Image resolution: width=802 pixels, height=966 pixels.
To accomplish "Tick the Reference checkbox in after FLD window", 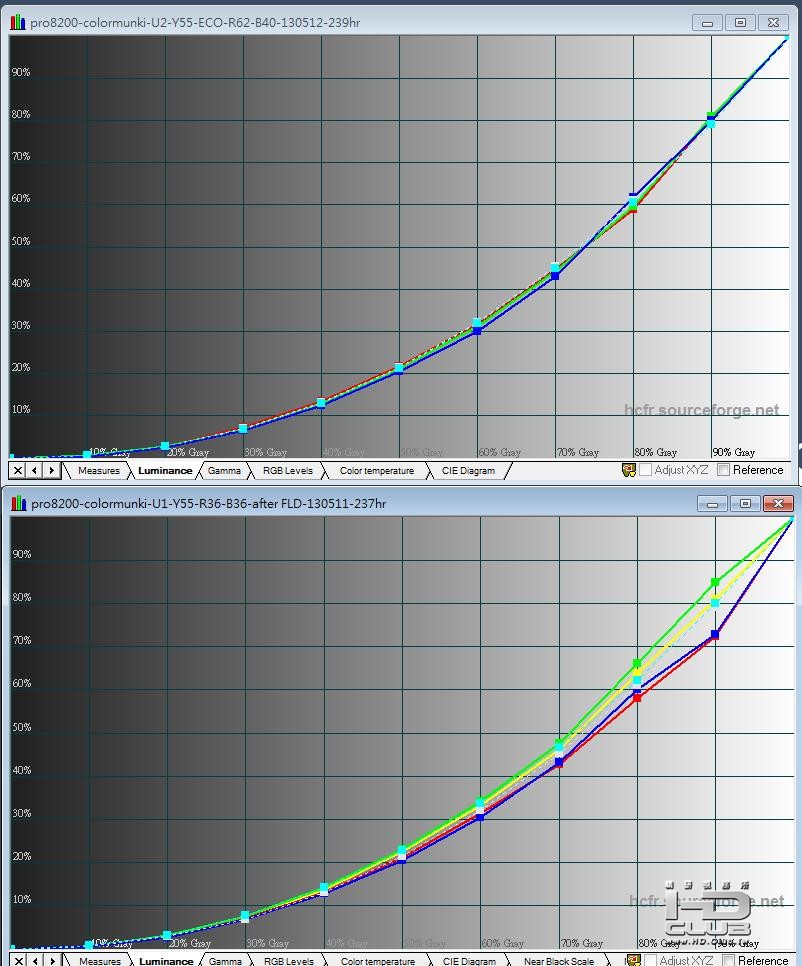I will 729,960.
